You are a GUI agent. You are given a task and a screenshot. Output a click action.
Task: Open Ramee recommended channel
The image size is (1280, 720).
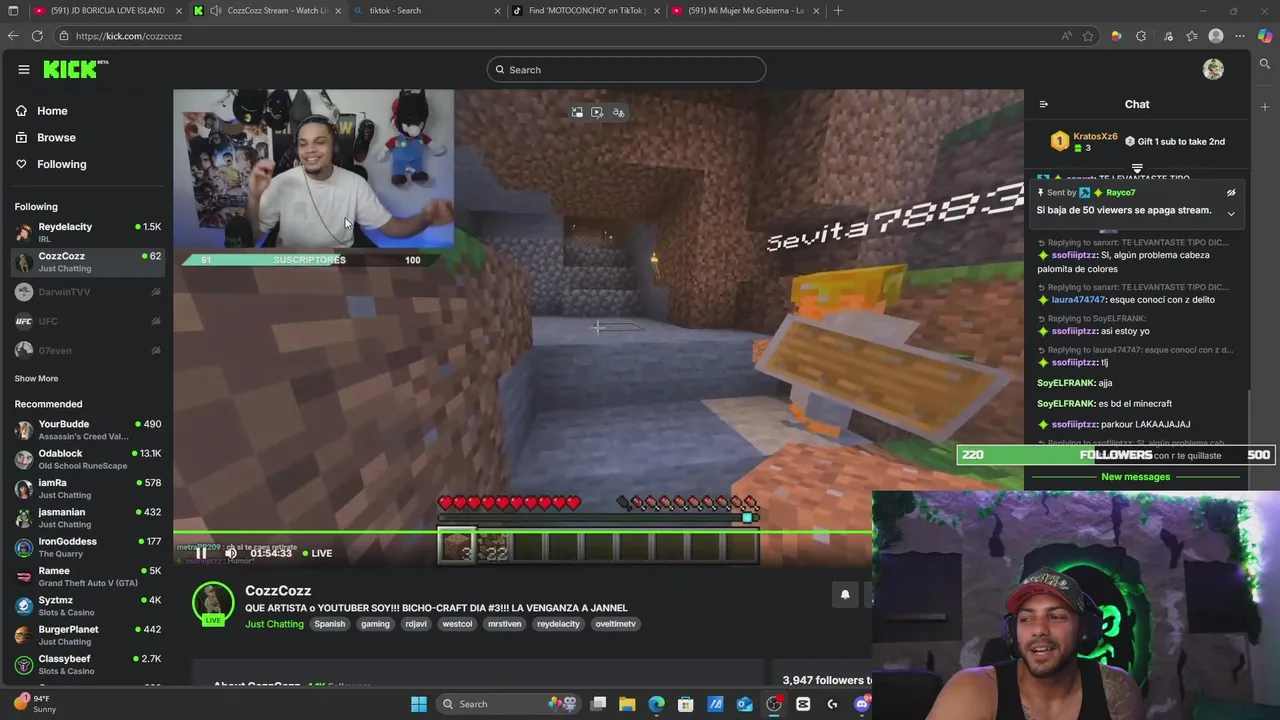pyautogui.click(x=88, y=576)
